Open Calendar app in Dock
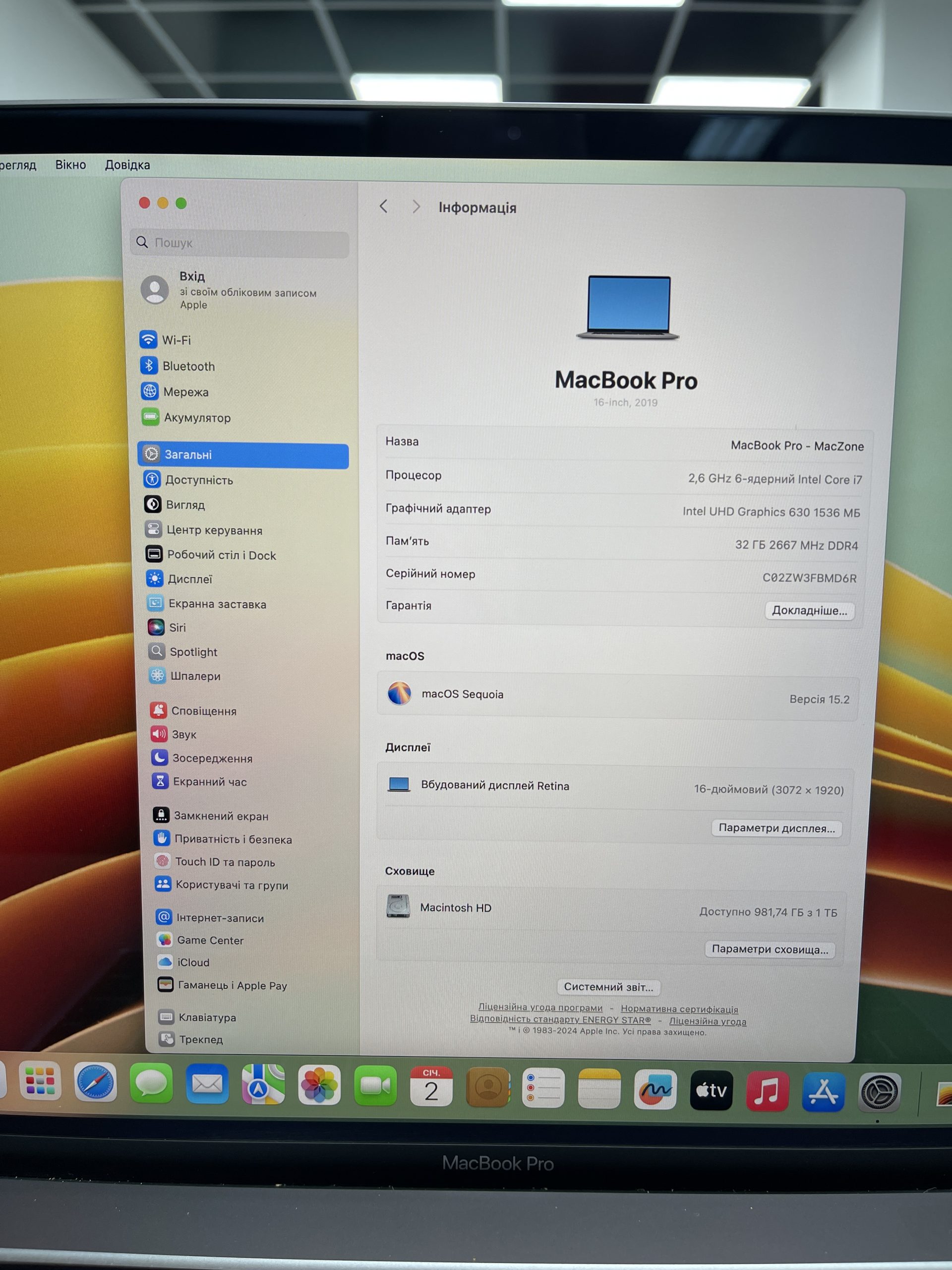The image size is (952, 1270). pyautogui.click(x=431, y=1086)
